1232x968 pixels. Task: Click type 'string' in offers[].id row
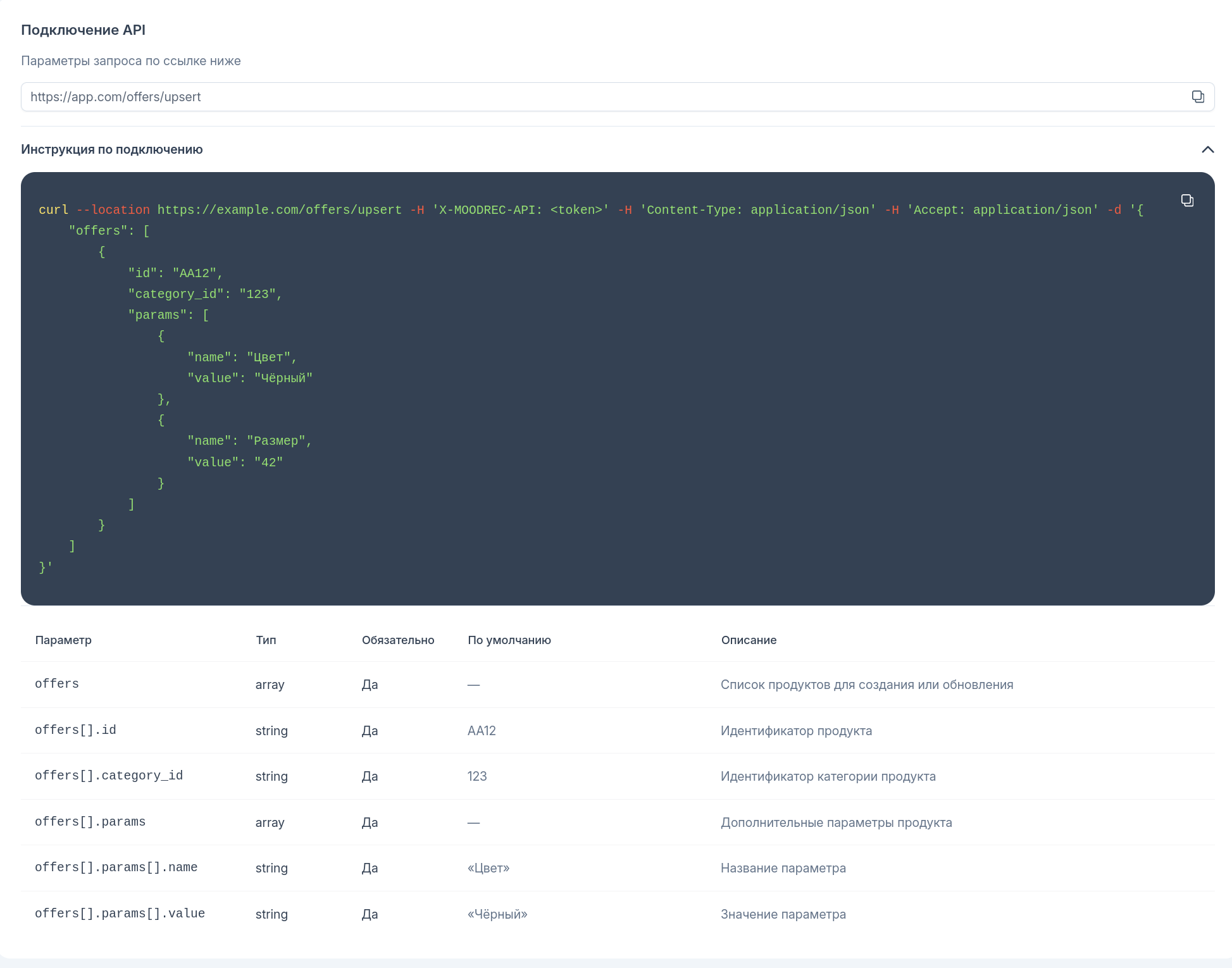tap(271, 731)
